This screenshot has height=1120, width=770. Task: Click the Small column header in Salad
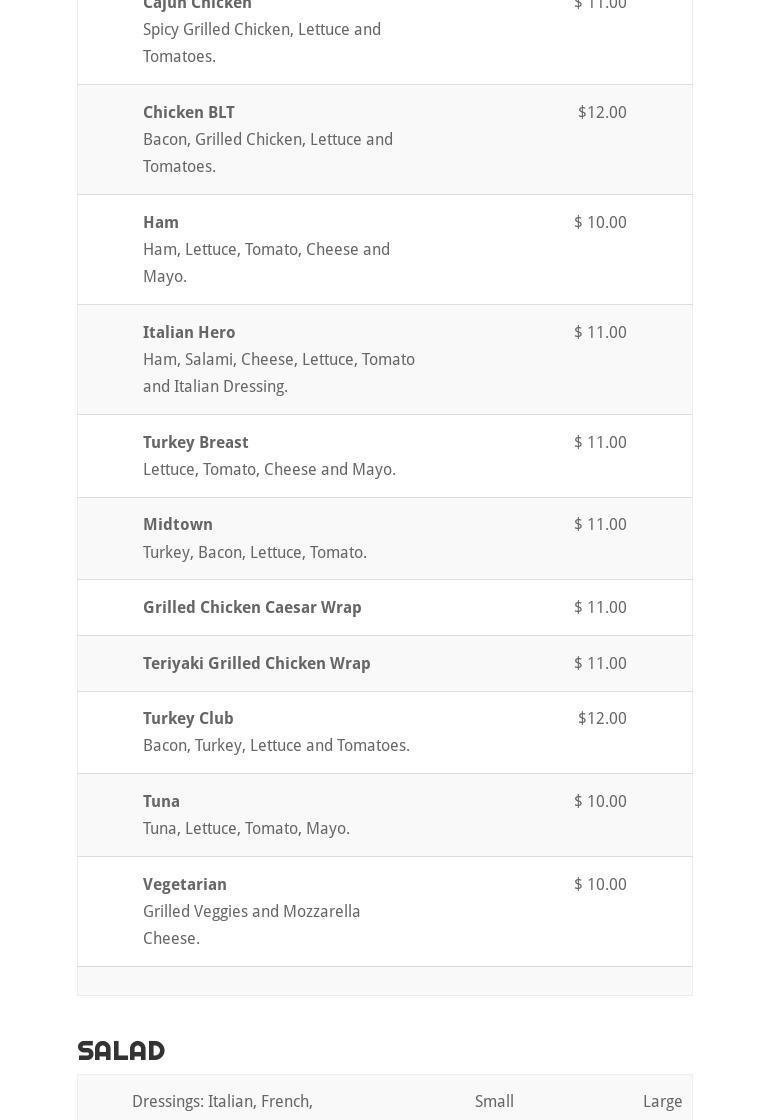[494, 1101]
